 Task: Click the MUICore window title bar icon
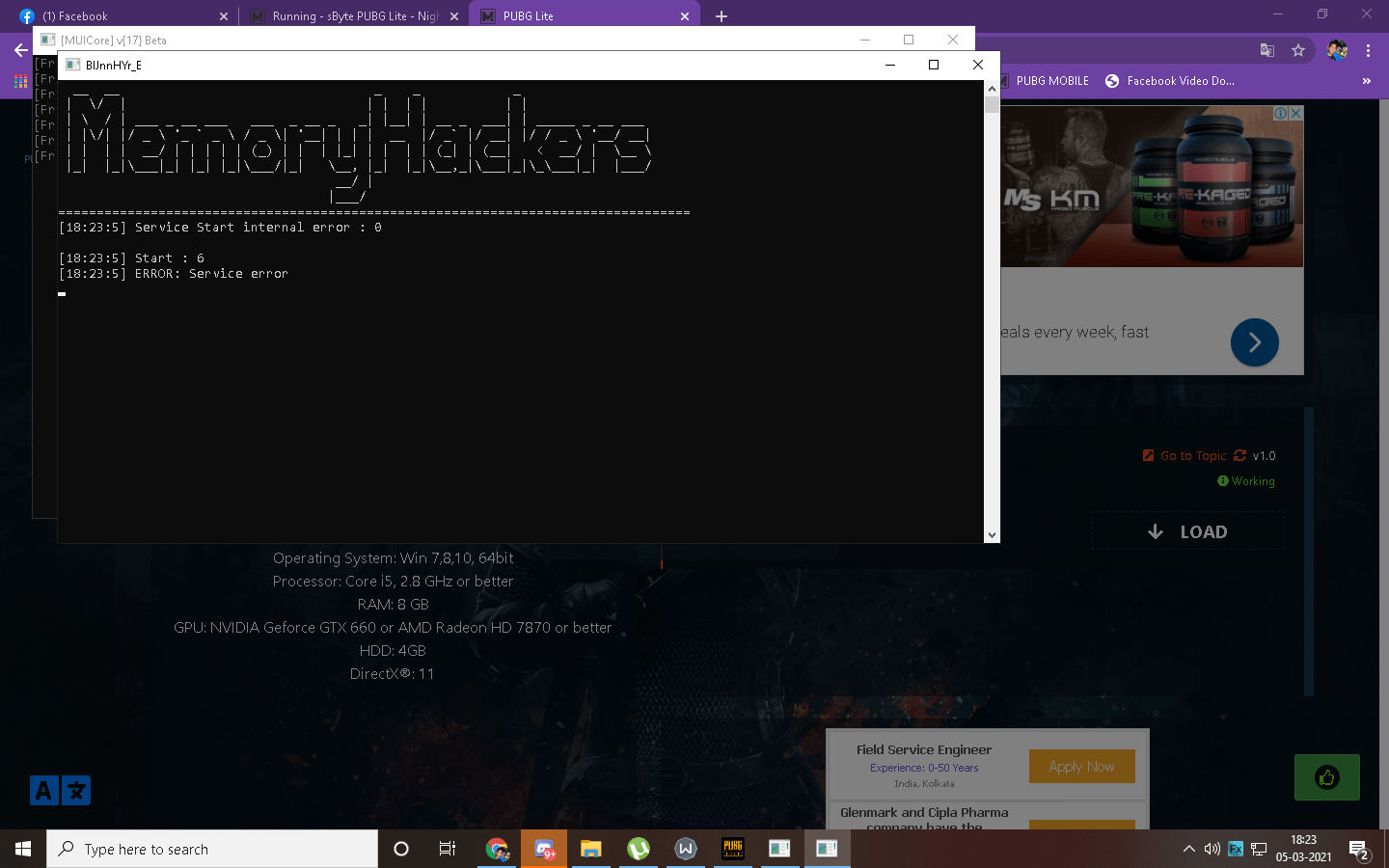tap(47, 40)
